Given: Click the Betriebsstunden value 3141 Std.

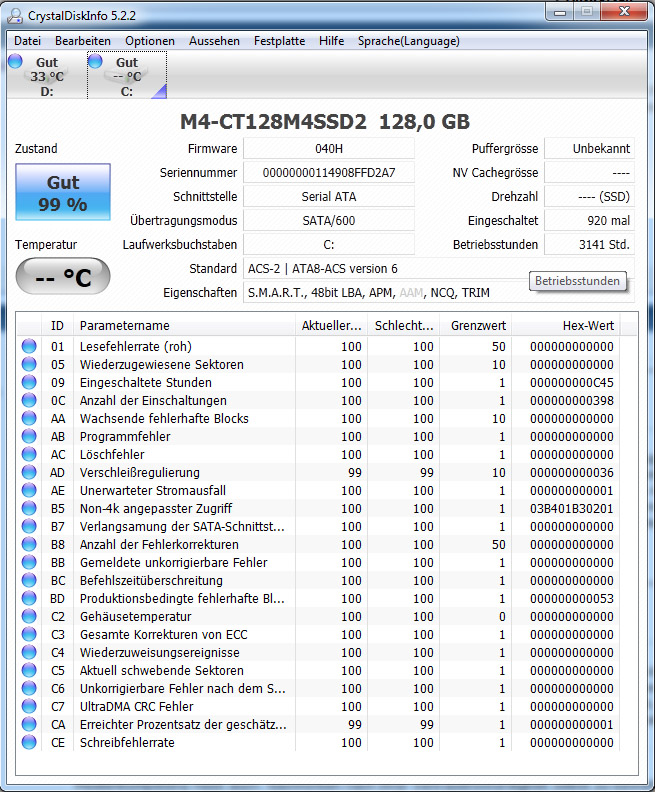Looking at the screenshot, I should click(x=589, y=244).
